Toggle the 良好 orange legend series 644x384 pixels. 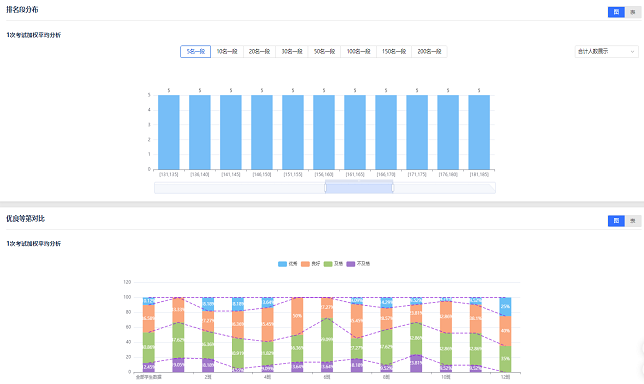310,264
